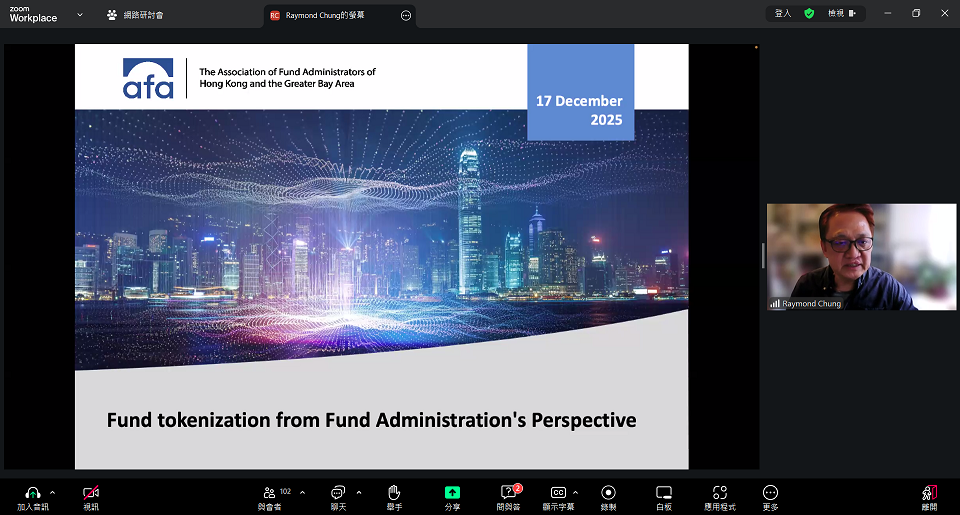Open the Q&A panel

tap(509, 493)
